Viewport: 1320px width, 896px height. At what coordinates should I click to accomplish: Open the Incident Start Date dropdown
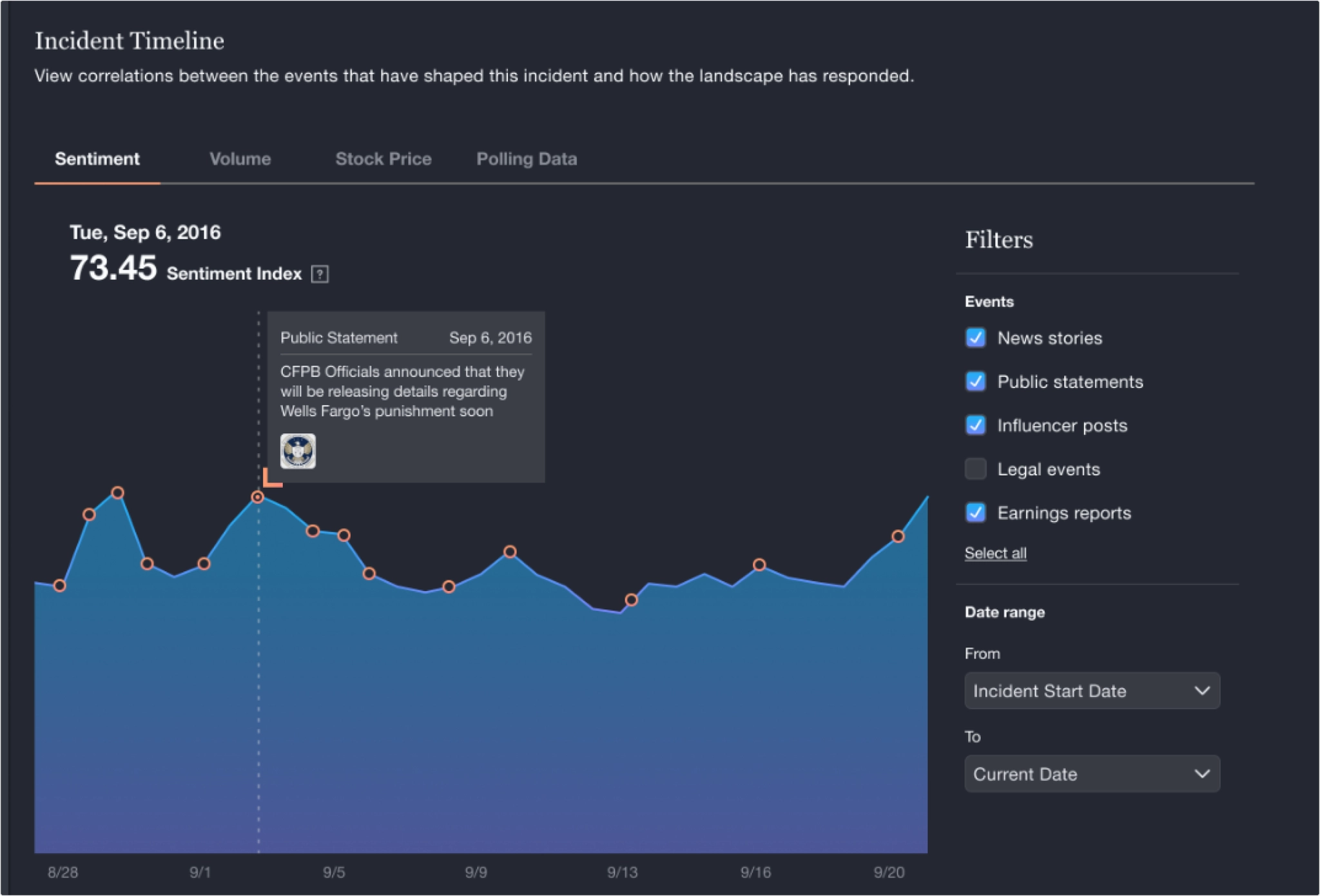(x=1091, y=691)
